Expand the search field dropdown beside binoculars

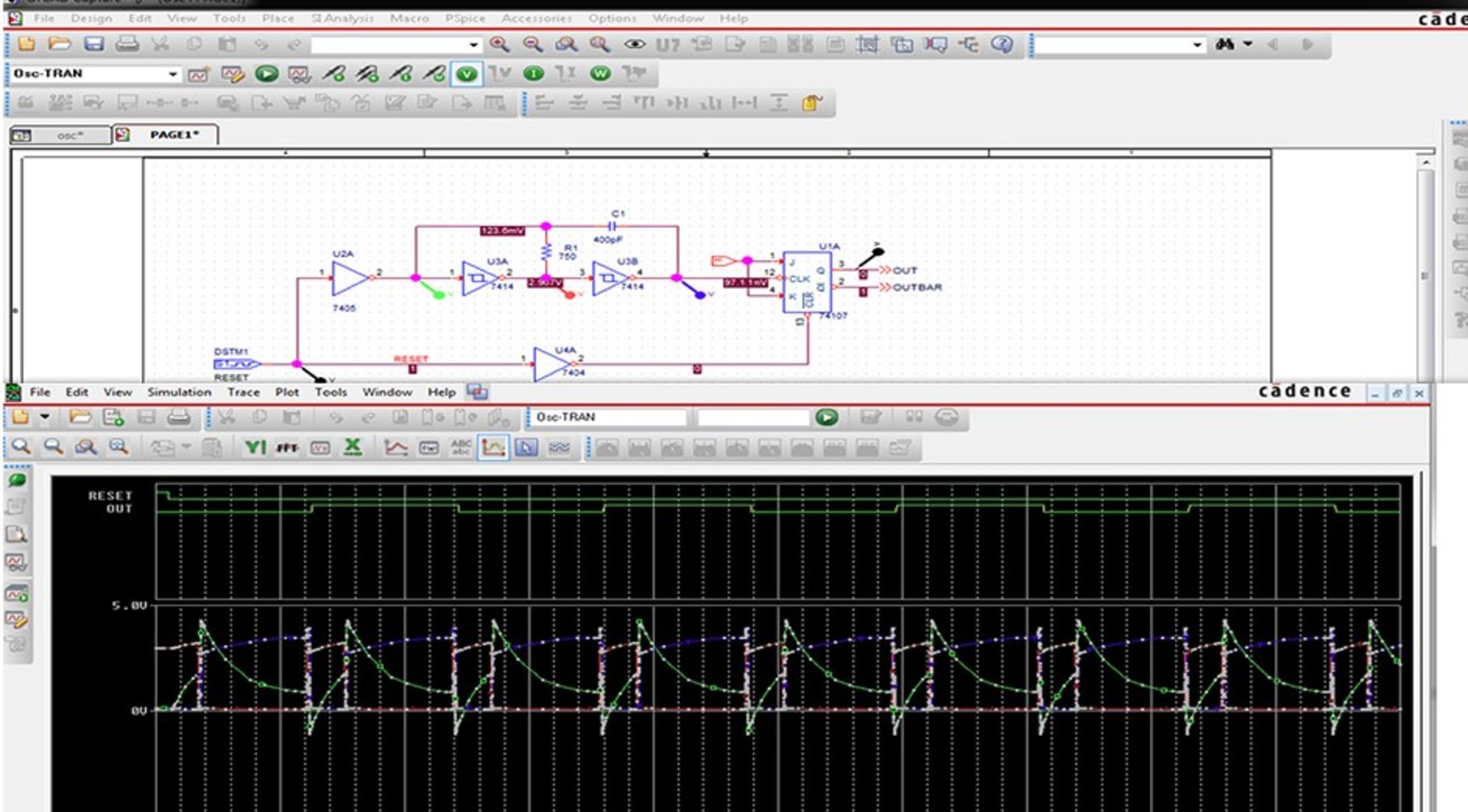[x=1197, y=45]
